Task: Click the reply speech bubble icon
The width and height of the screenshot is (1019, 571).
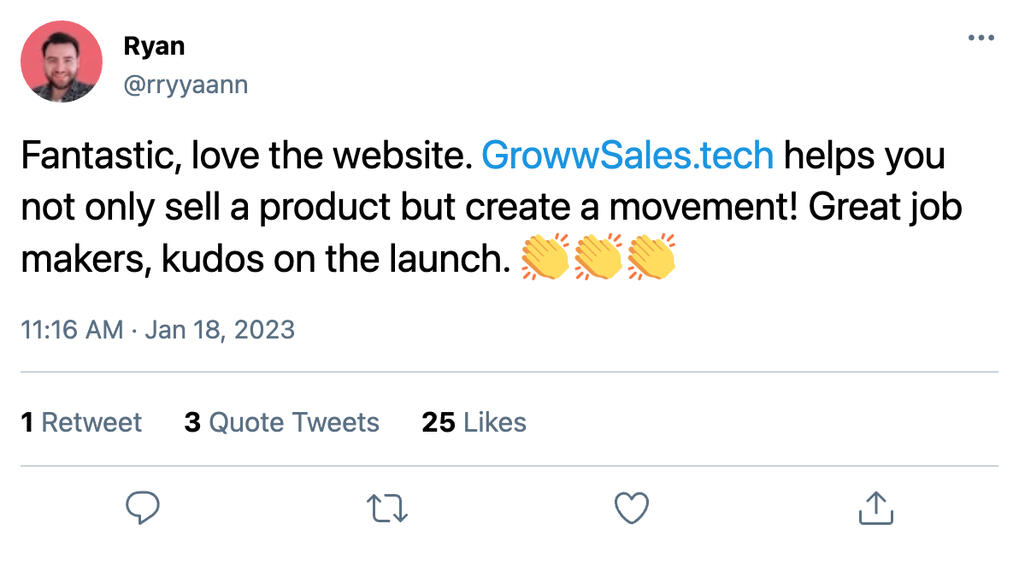Action: point(143,508)
